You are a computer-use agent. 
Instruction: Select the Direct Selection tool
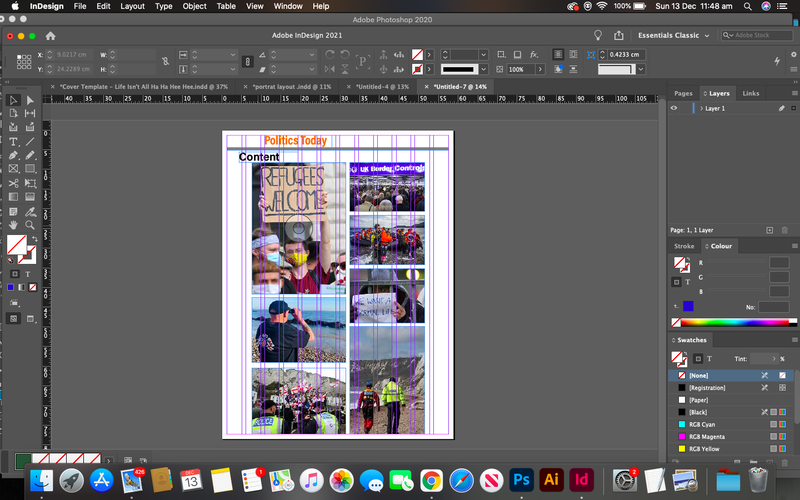pyautogui.click(x=30, y=101)
